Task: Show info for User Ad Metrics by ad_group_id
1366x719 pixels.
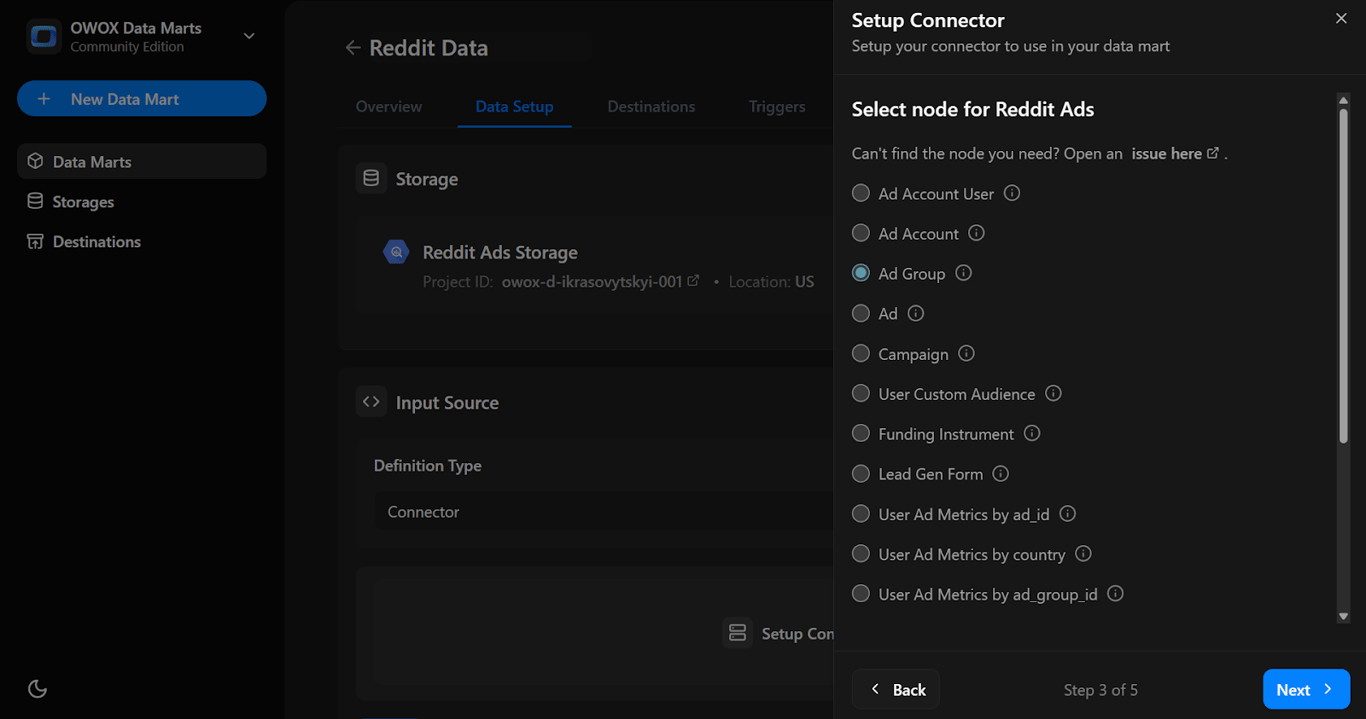Action: tap(1115, 593)
